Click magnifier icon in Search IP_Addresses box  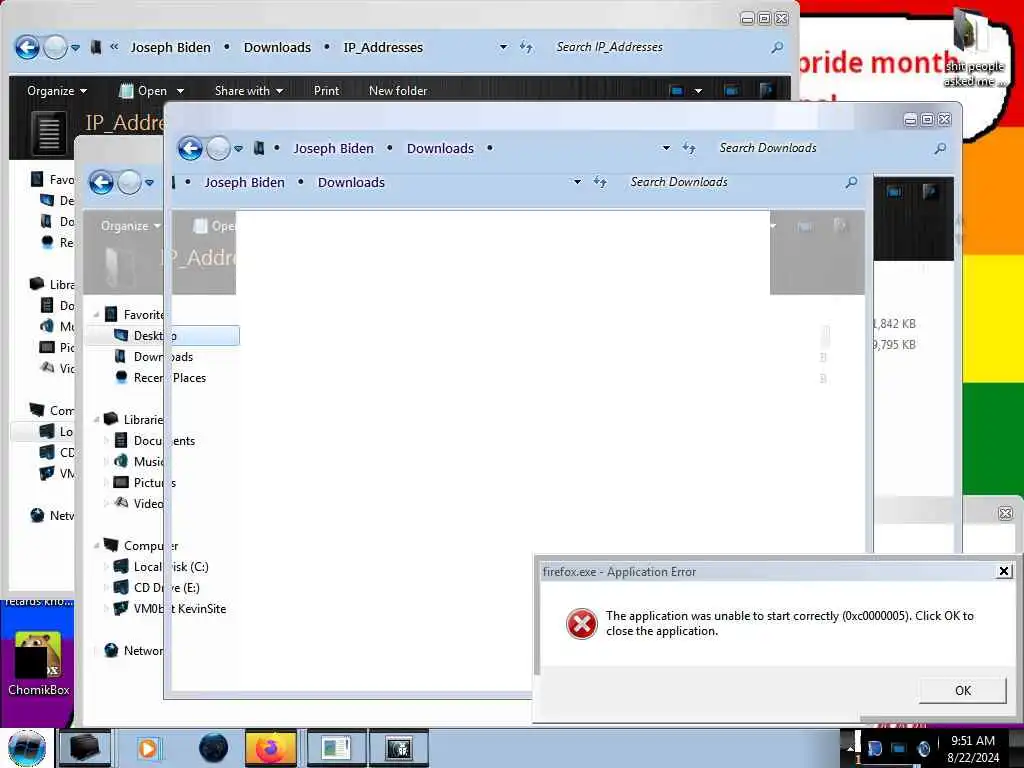[777, 47]
